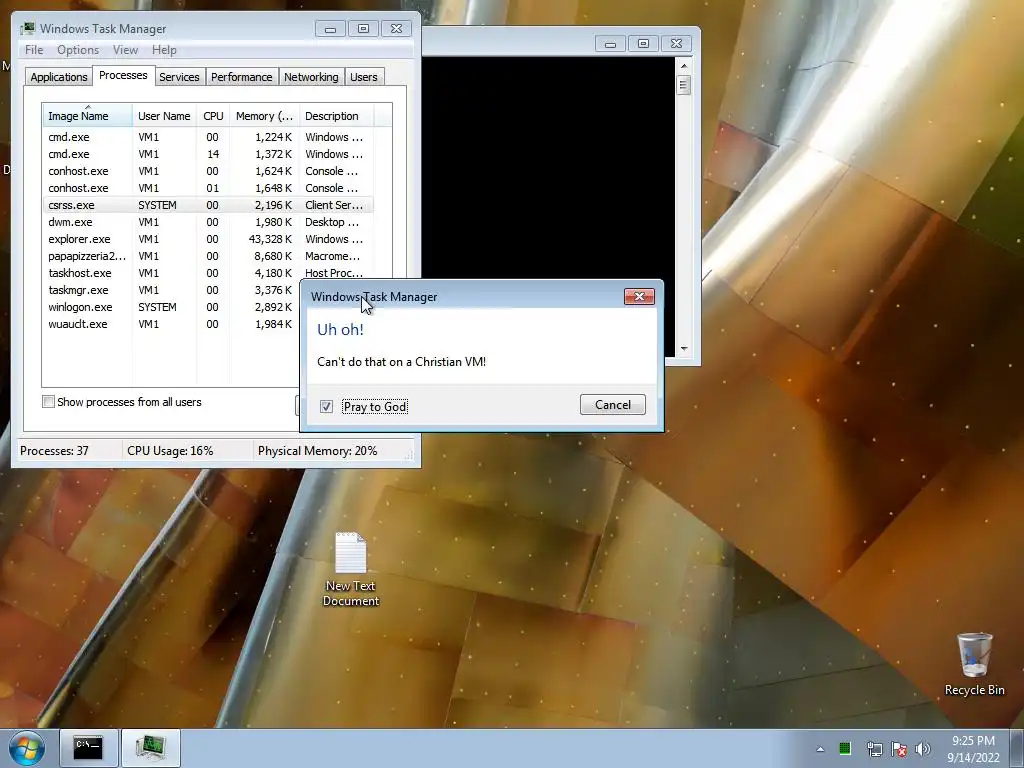Click the Command Prompt taskbar button
This screenshot has height=768, width=1024.
click(88, 748)
